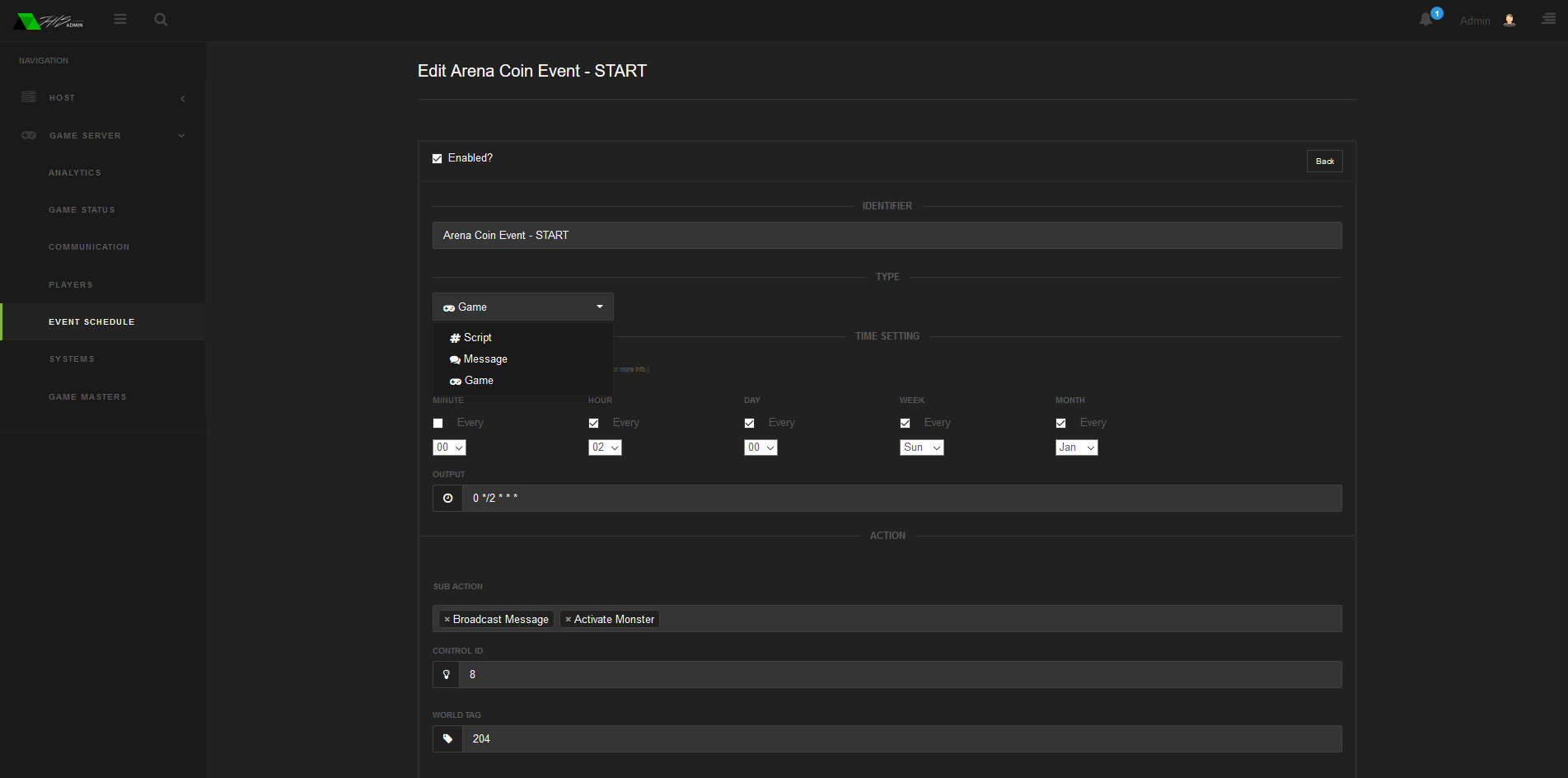The height and width of the screenshot is (778, 1568).
Task: Toggle the Enabled? checkbox
Action: pyautogui.click(x=438, y=158)
